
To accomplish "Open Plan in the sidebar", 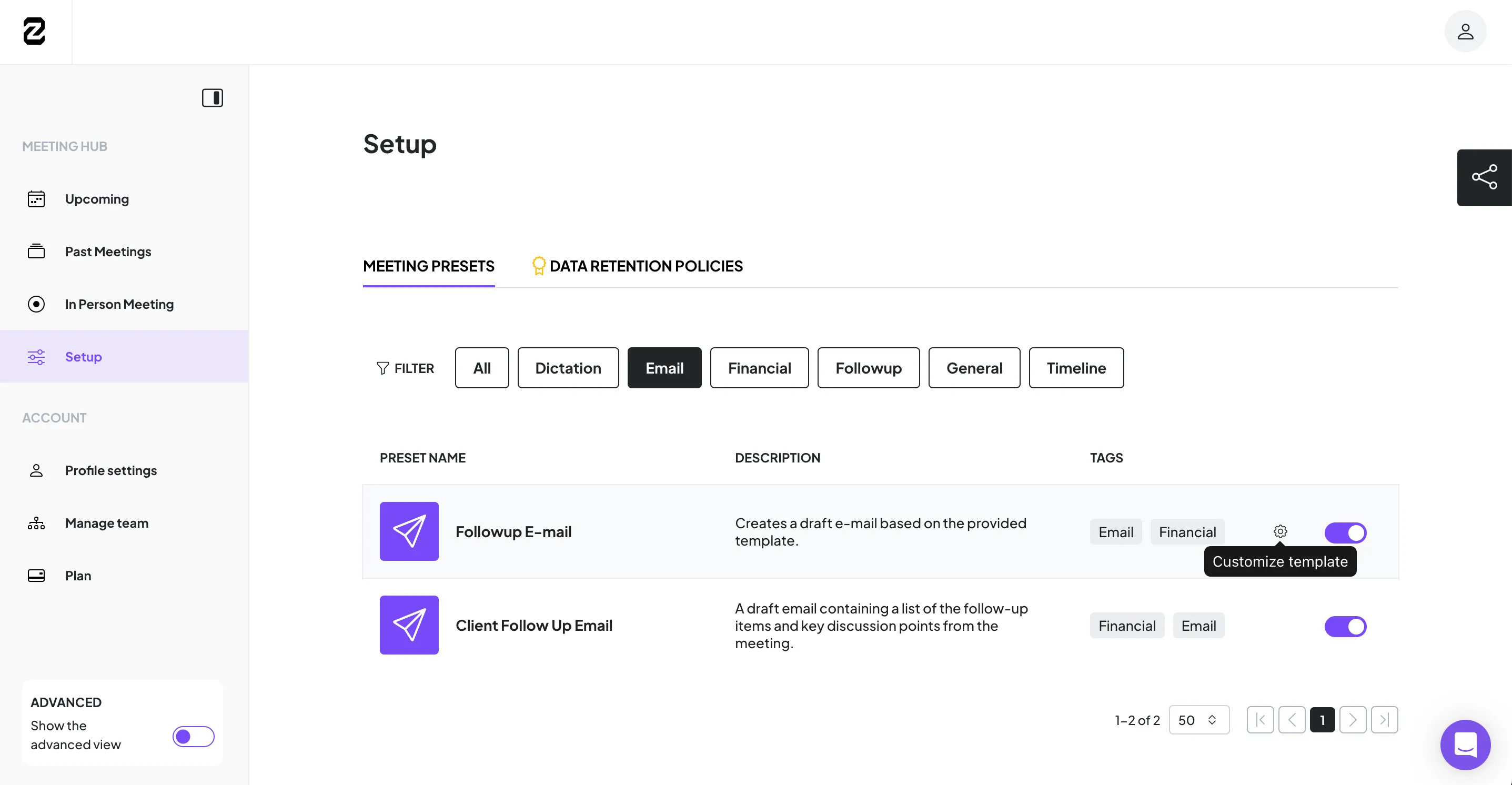I will point(124,576).
